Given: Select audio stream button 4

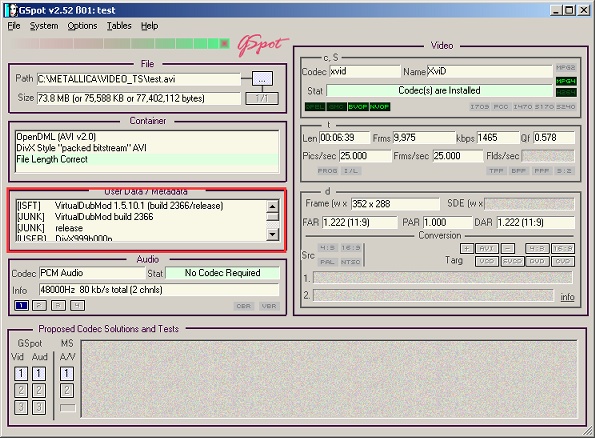Looking at the screenshot, I should coord(77,306).
